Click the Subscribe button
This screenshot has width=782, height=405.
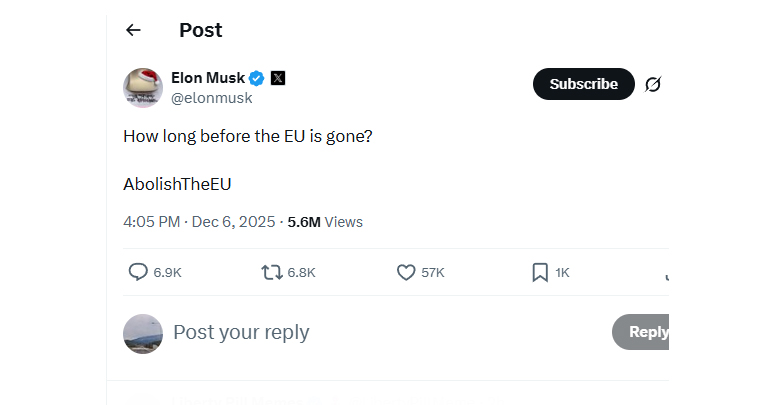[583, 84]
